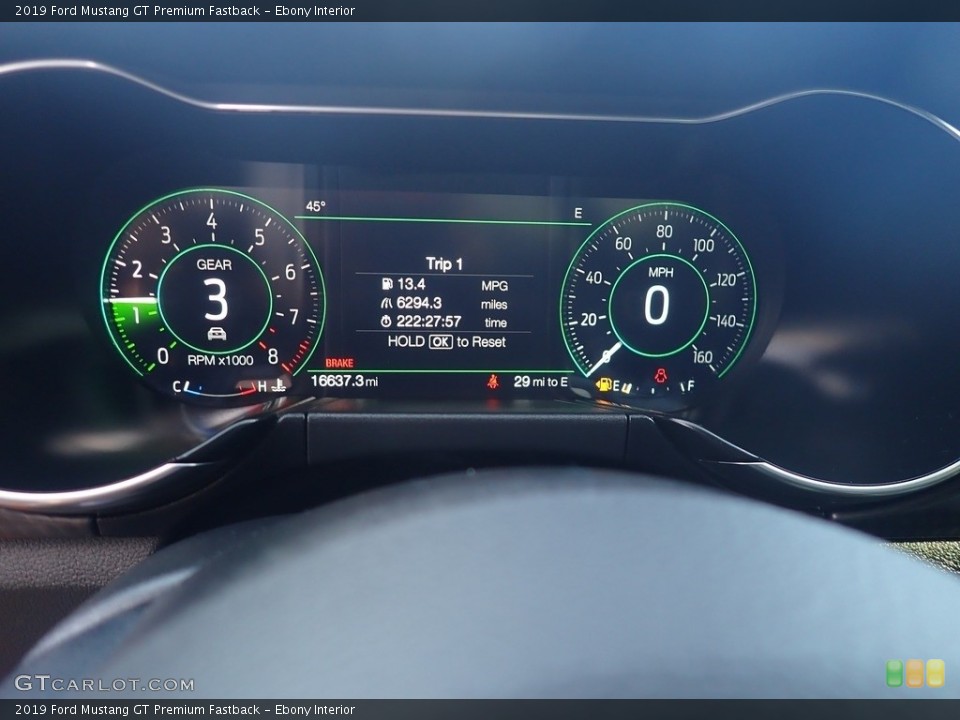Click the 13.4 fuel economy value
The height and width of the screenshot is (720, 960).
(x=411, y=284)
